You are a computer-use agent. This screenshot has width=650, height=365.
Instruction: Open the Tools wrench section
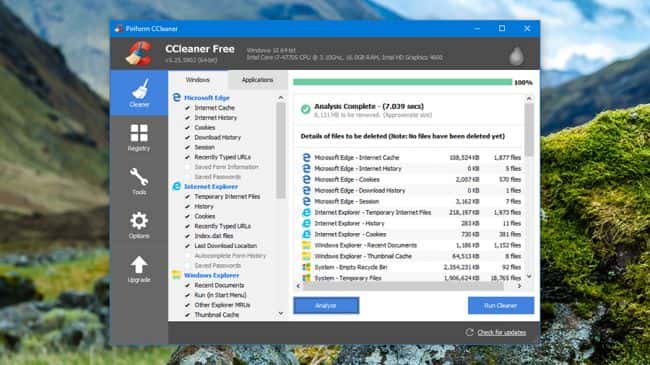139,181
